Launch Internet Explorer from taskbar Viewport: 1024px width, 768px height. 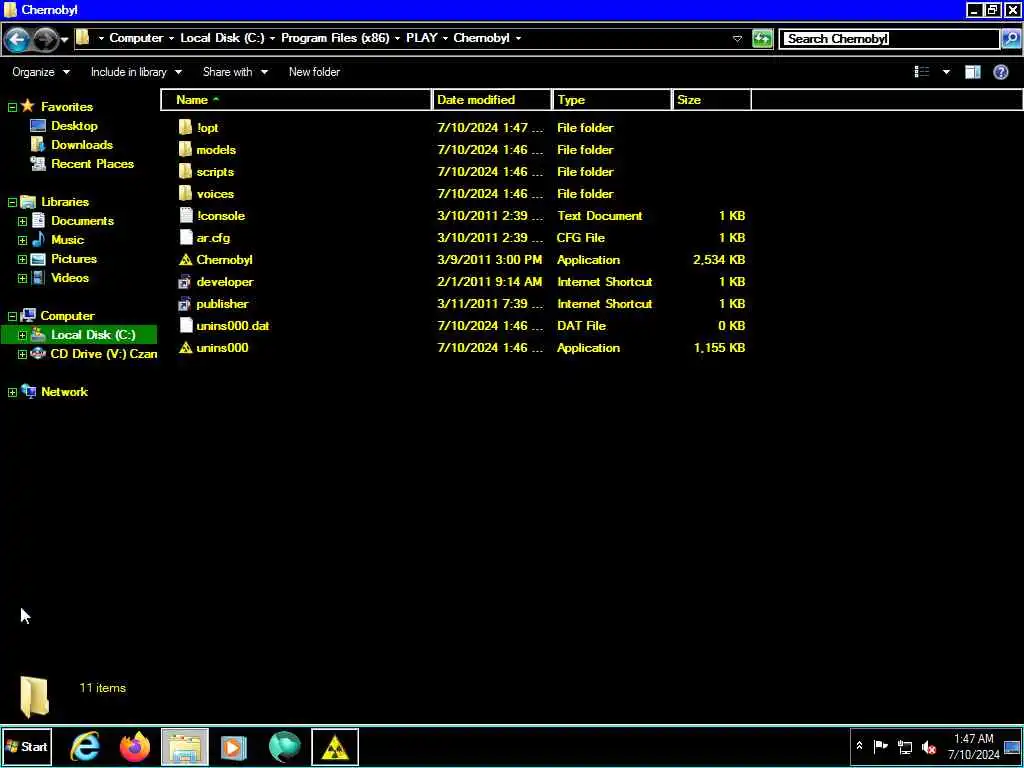click(x=85, y=746)
